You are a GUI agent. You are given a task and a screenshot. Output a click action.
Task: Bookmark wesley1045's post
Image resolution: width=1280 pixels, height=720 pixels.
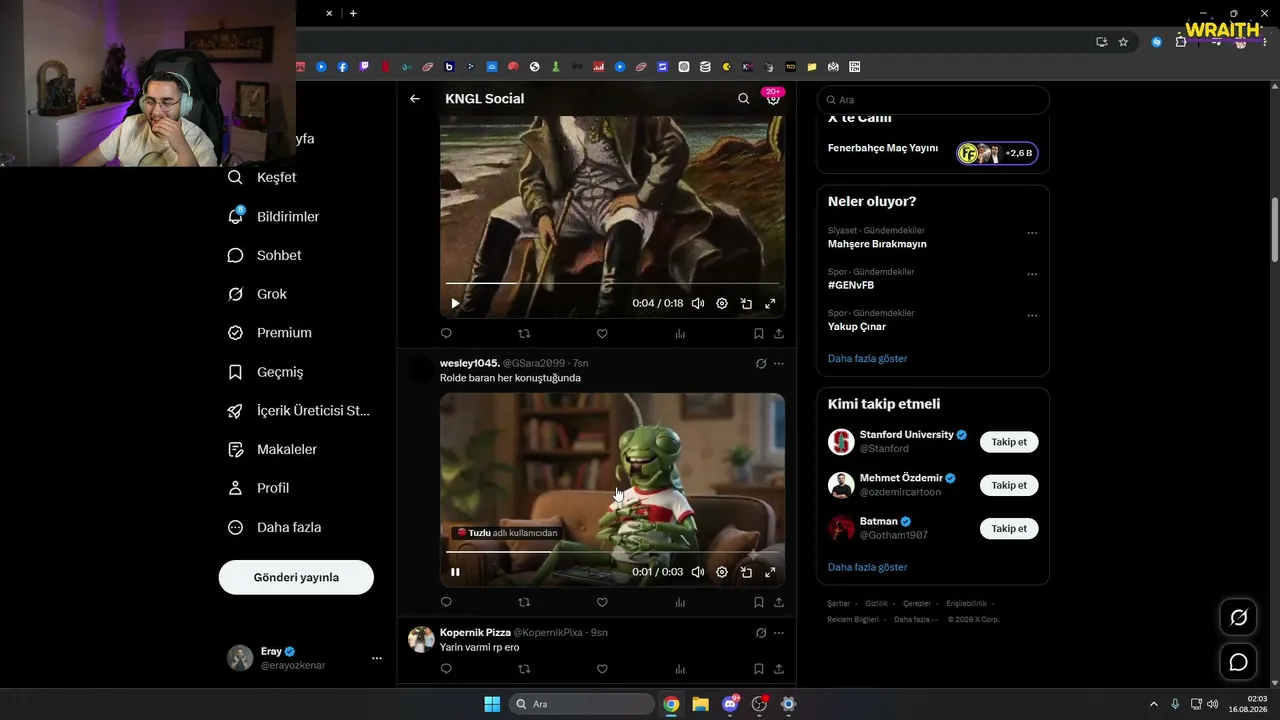(x=758, y=602)
